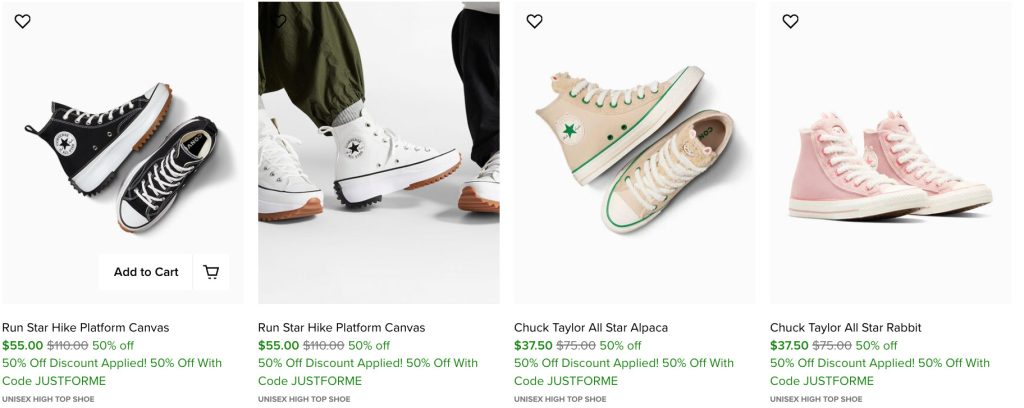The height and width of the screenshot is (408, 1024).
Task: Favorite the black Run Star Hike with heart icon
Action: (22, 21)
